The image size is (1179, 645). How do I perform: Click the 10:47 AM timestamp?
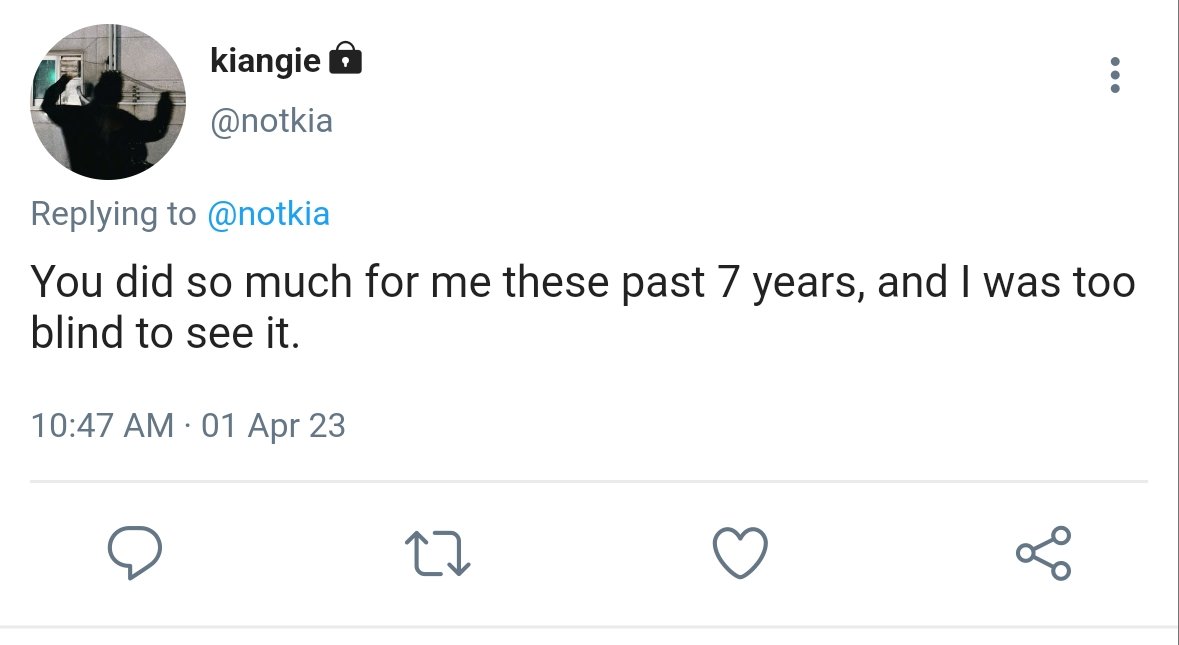pos(102,425)
